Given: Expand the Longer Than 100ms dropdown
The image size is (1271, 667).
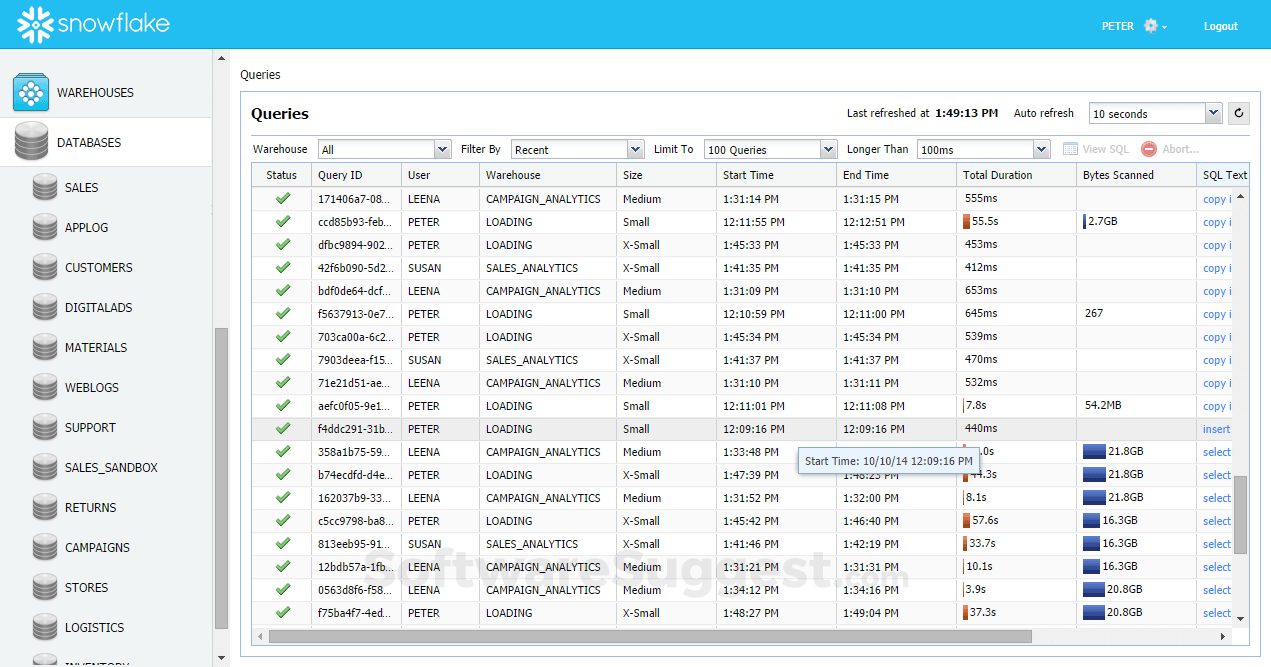Looking at the screenshot, I should coord(1041,149).
